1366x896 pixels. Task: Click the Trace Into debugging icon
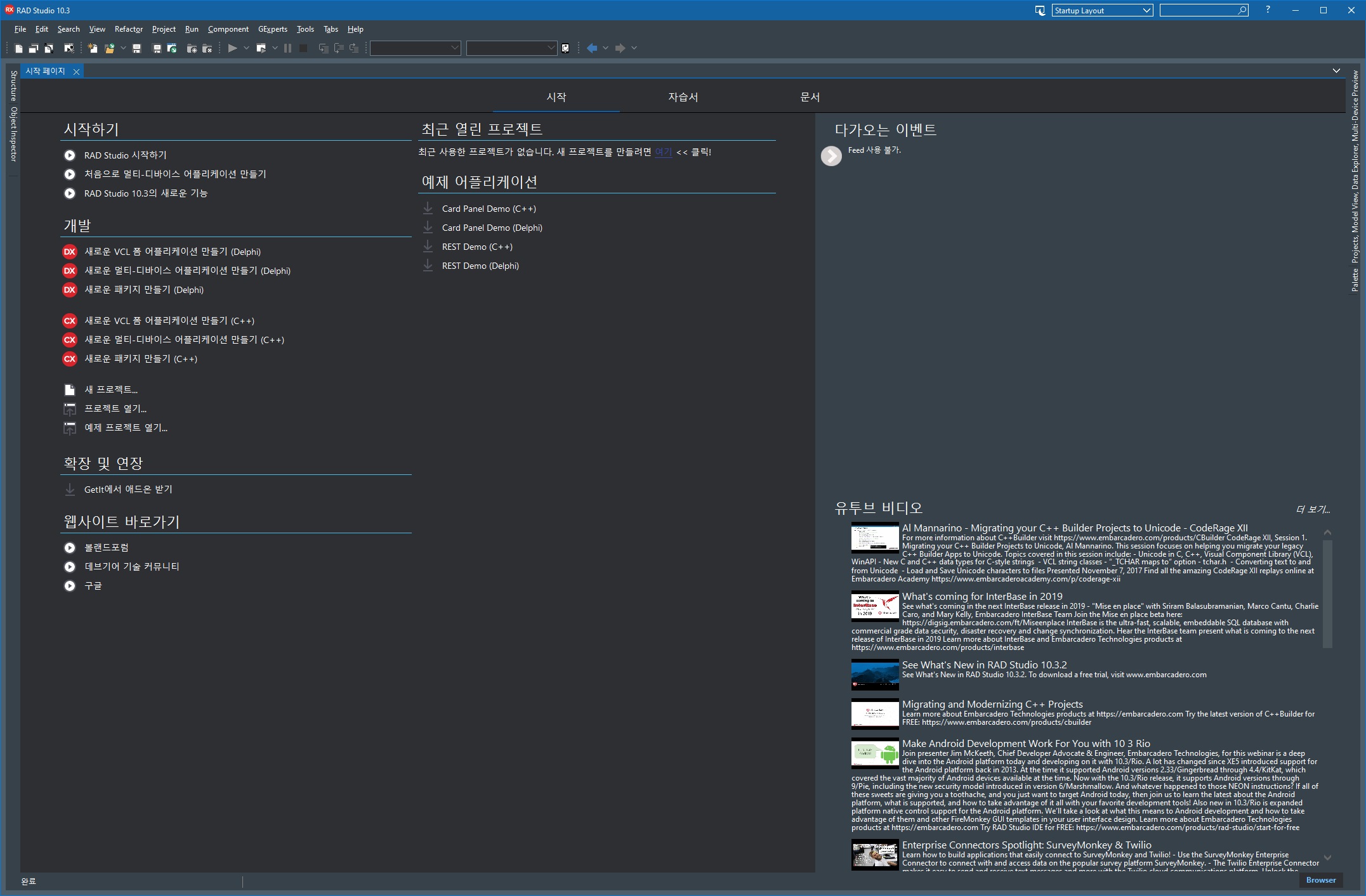(x=324, y=48)
